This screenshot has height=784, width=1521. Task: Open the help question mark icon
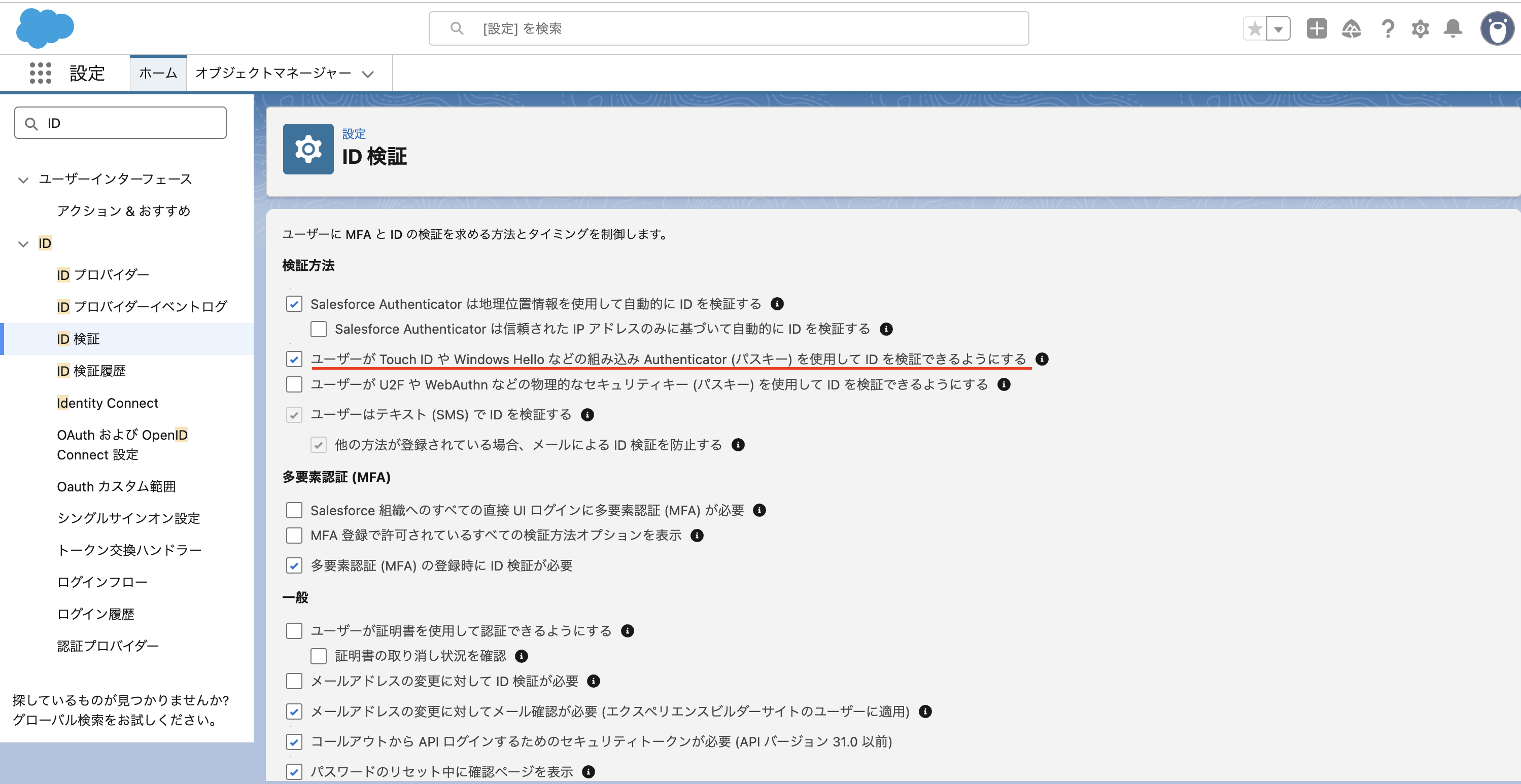(x=1388, y=28)
